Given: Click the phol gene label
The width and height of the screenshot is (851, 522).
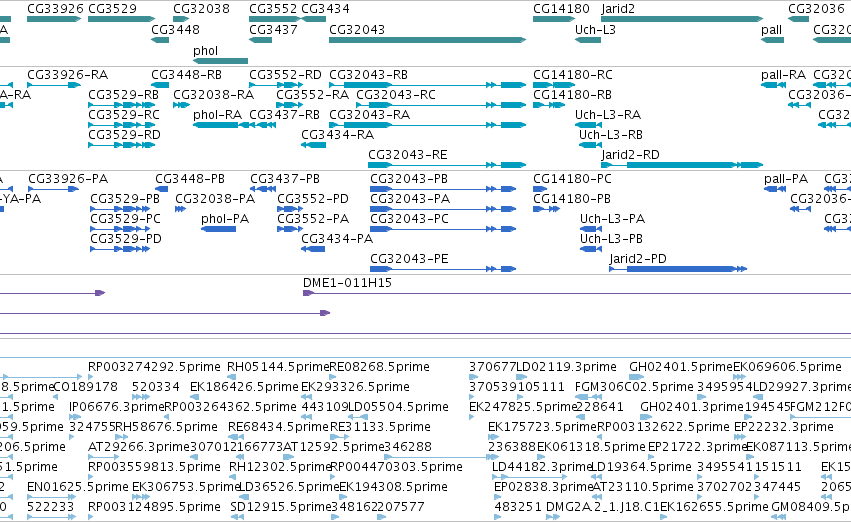Looking at the screenshot, I should [x=205, y=51].
